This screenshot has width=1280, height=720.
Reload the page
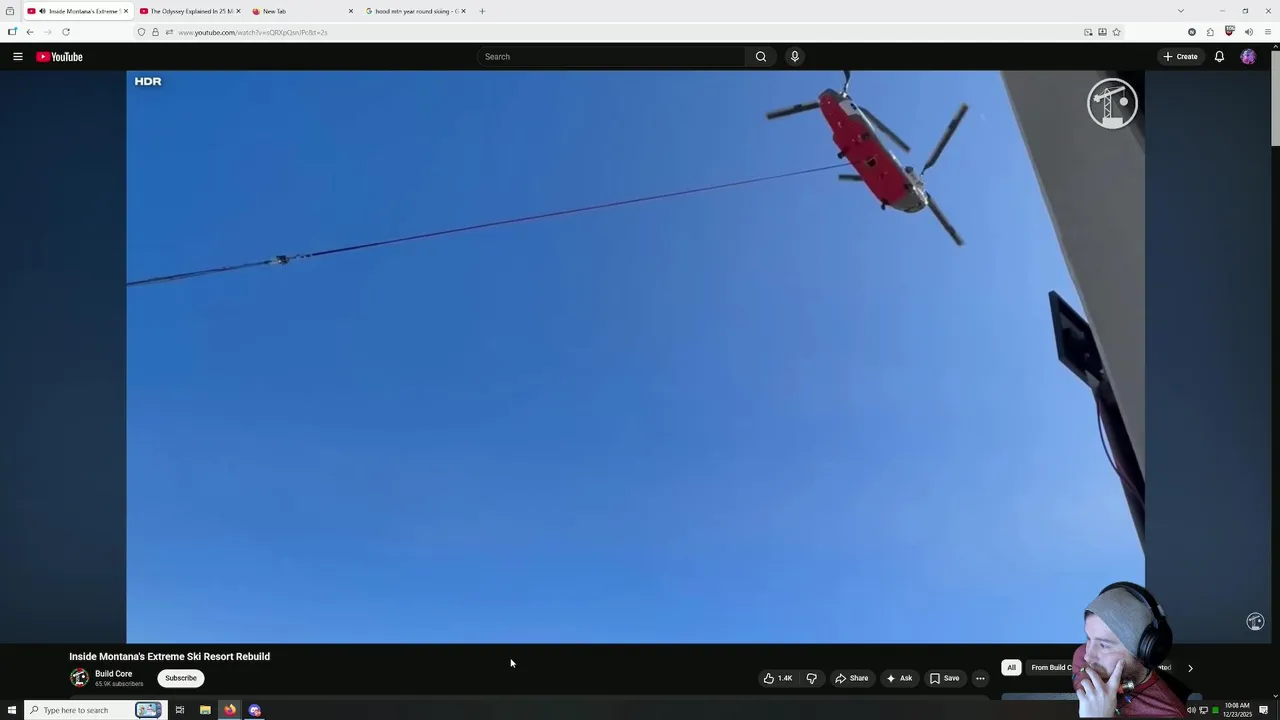point(66,32)
